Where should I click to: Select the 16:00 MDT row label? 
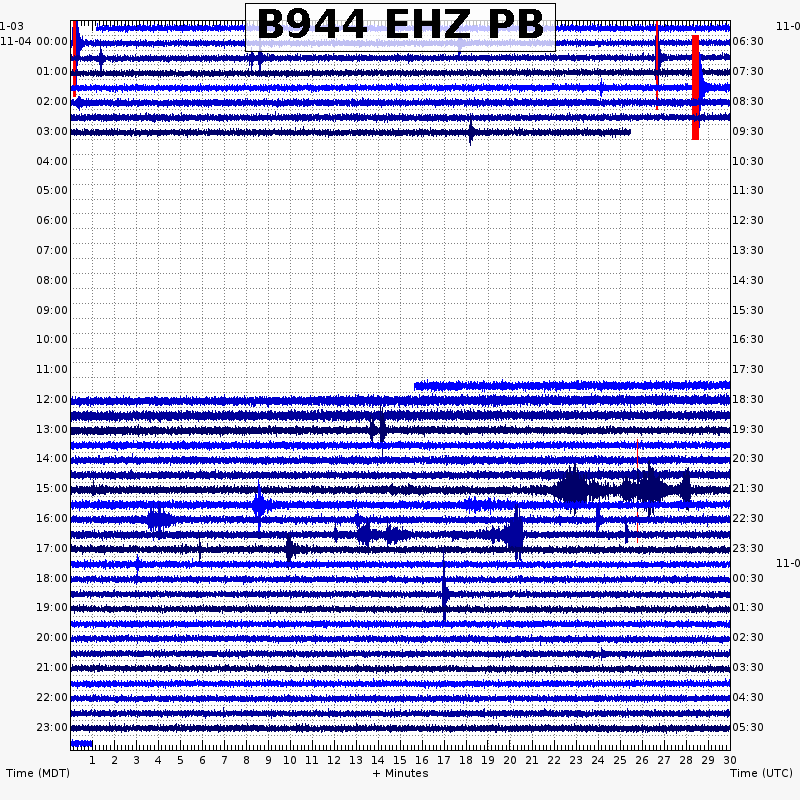tap(52, 518)
